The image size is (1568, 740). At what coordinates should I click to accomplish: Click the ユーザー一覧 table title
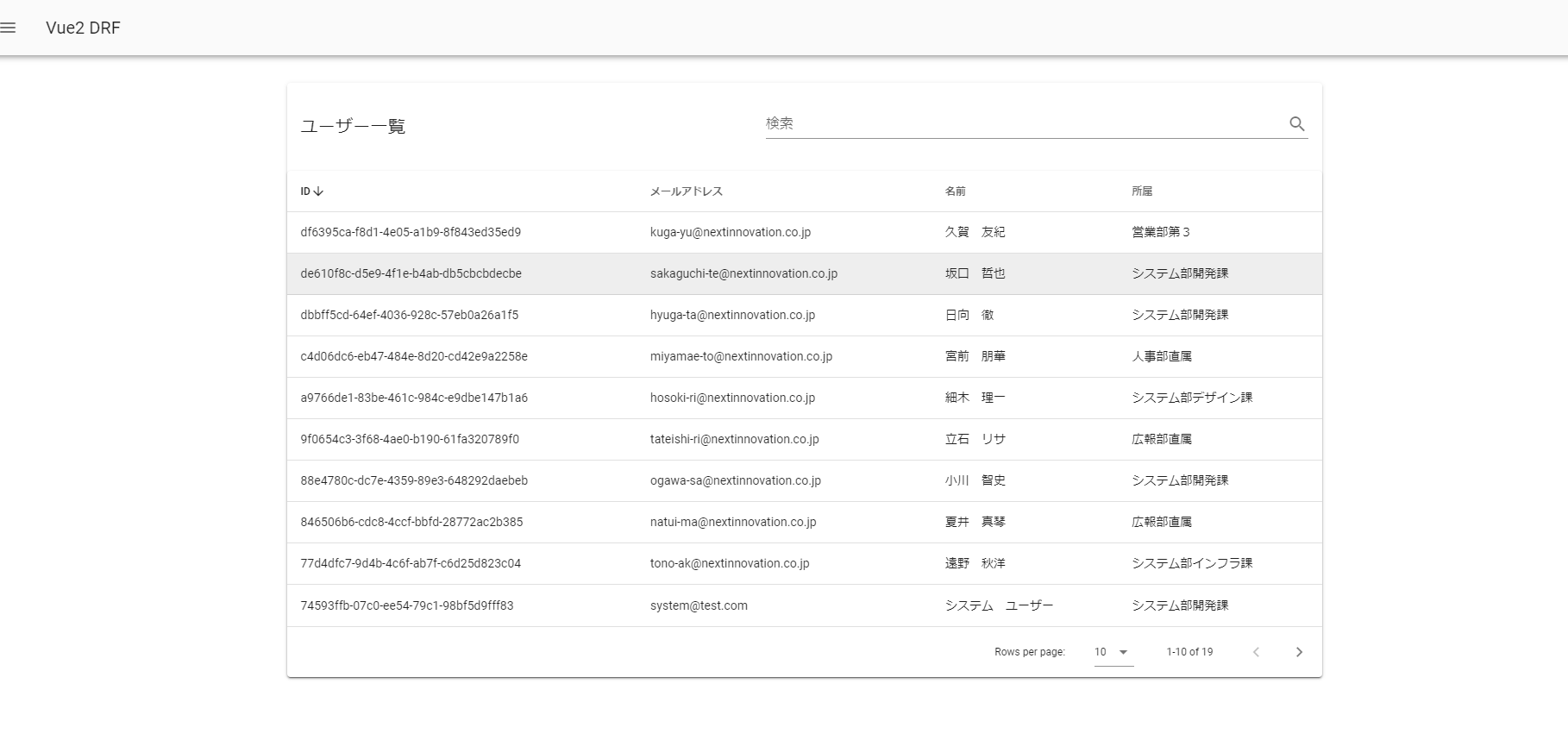pos(353,127)
